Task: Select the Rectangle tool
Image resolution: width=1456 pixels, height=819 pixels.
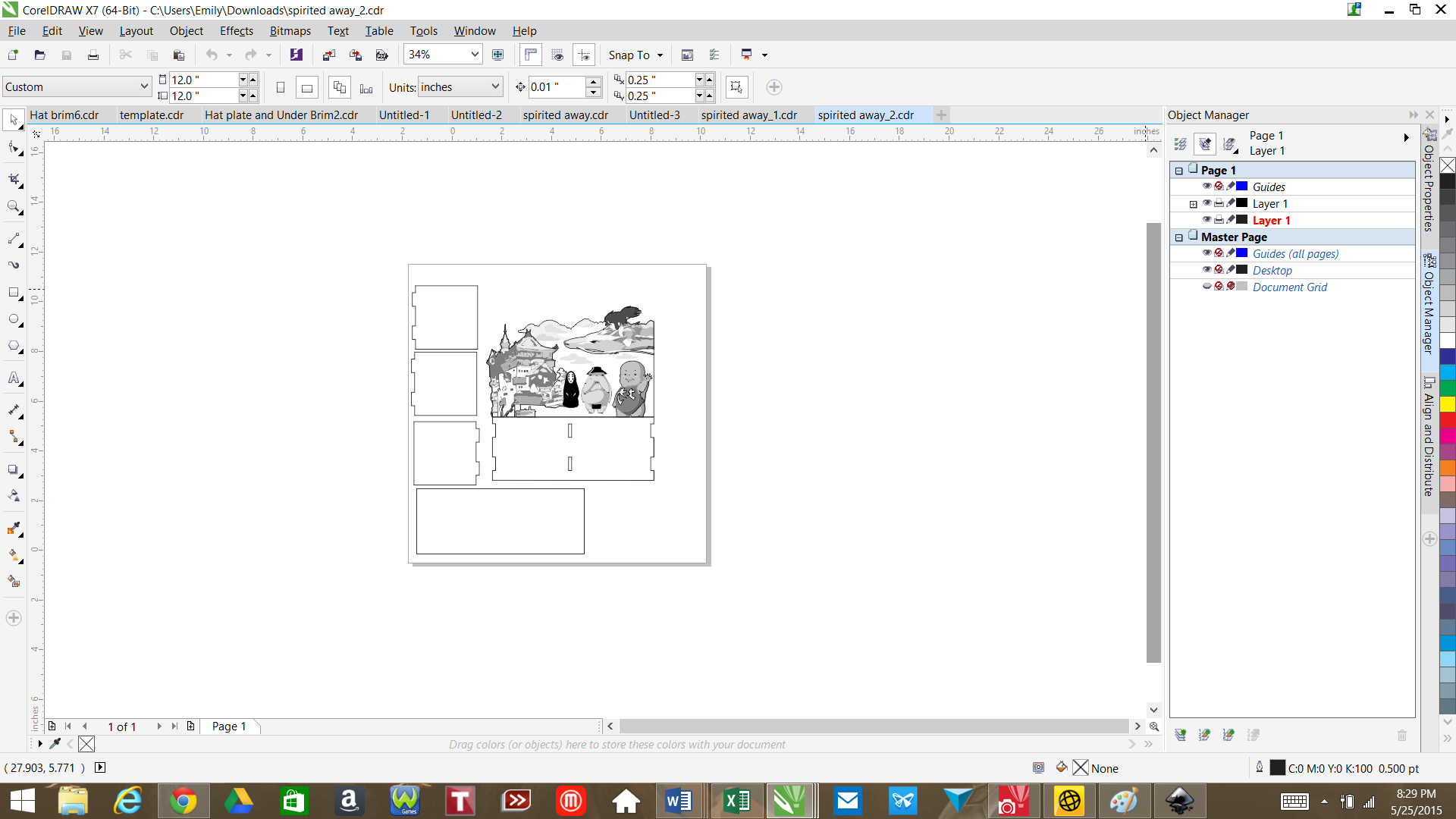Action: click(x=14, y=293)
